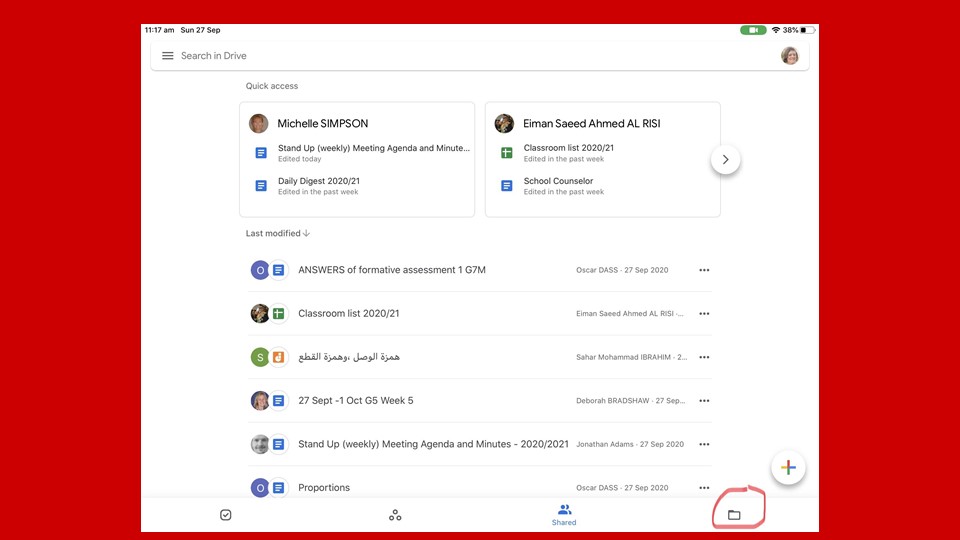960x540 pixels.
Task: Open Stand Up Meeting Agenda file in list
Action: (x=432, y=444)
